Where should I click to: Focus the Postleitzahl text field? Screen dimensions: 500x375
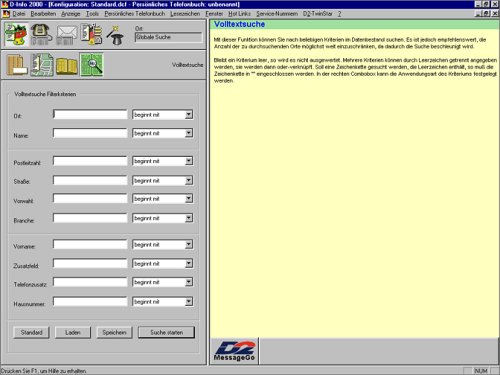90,161
